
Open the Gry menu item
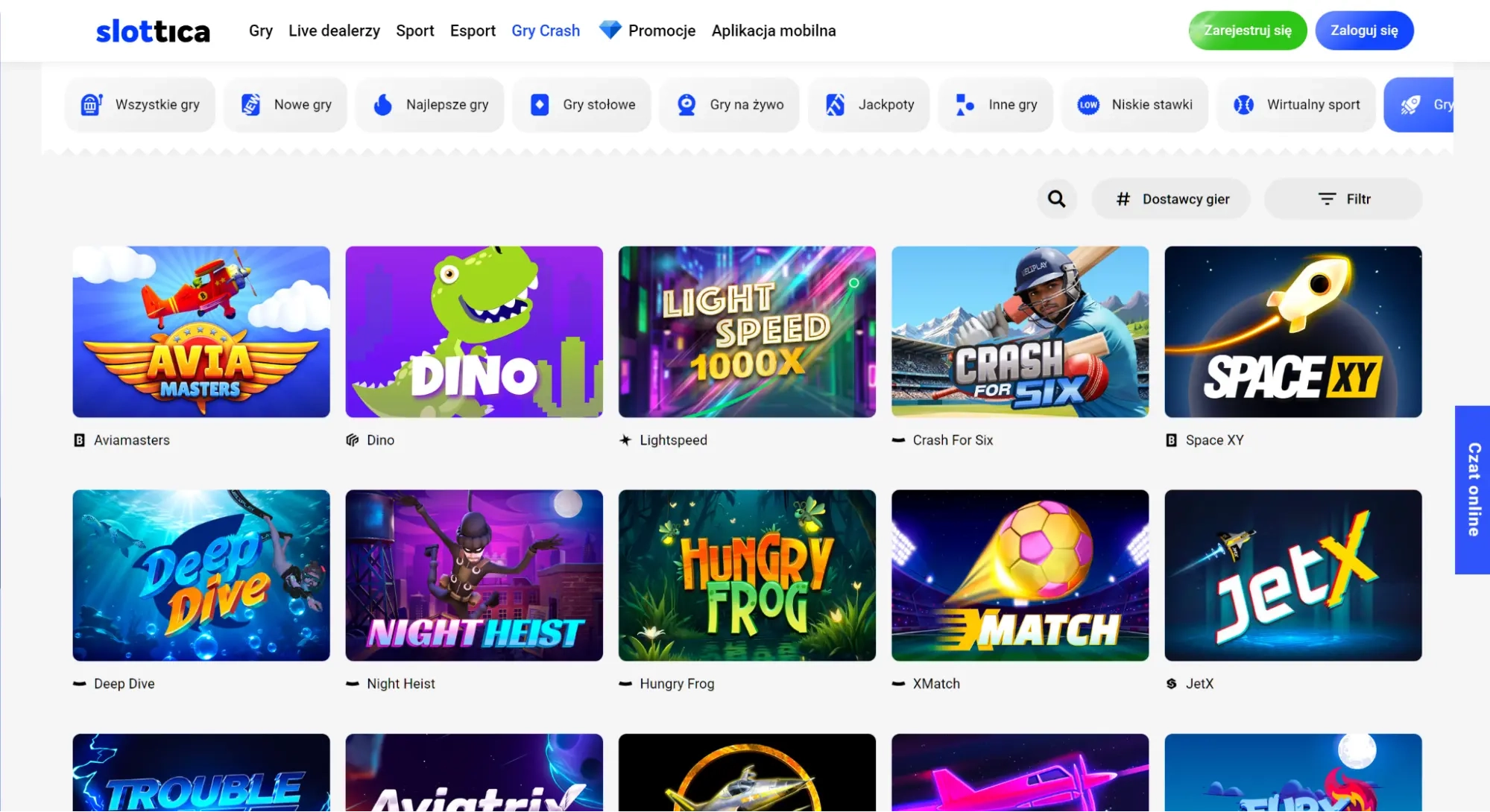pyautogui.click(x=261, y=31)
